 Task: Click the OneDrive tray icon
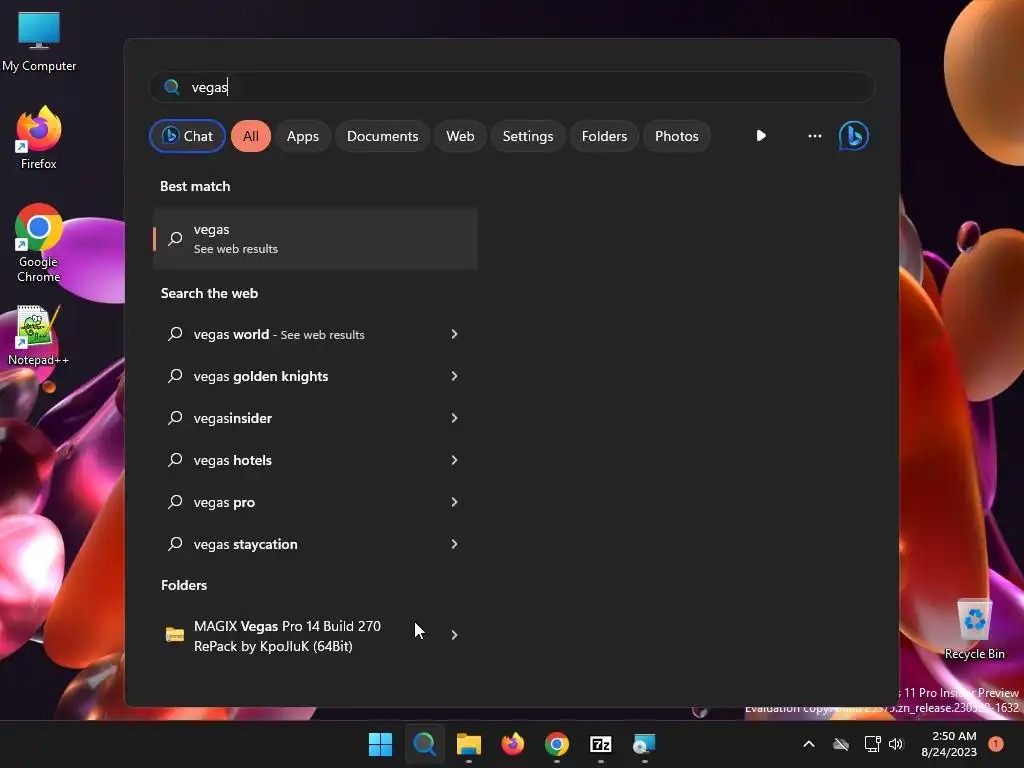coord(841,744)
